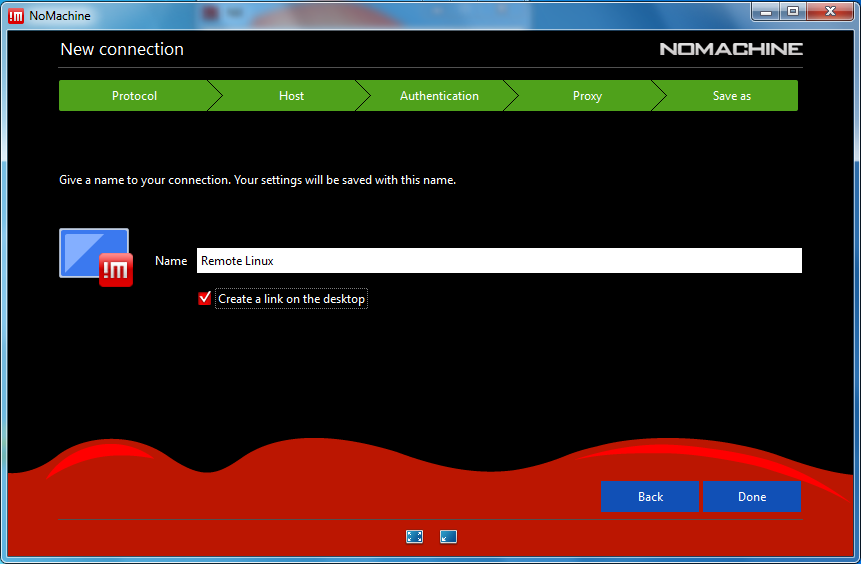Click the 'New connection' heading
The width and height of the screenshot is (861, 564).
pos(122,49)
